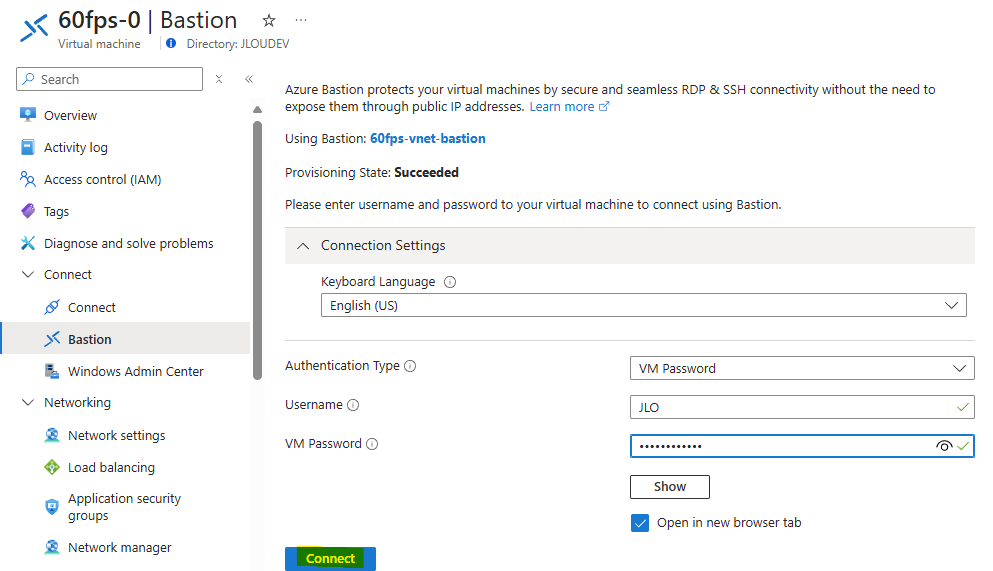Click the magnifier icon in the search box

coord(28,79)
